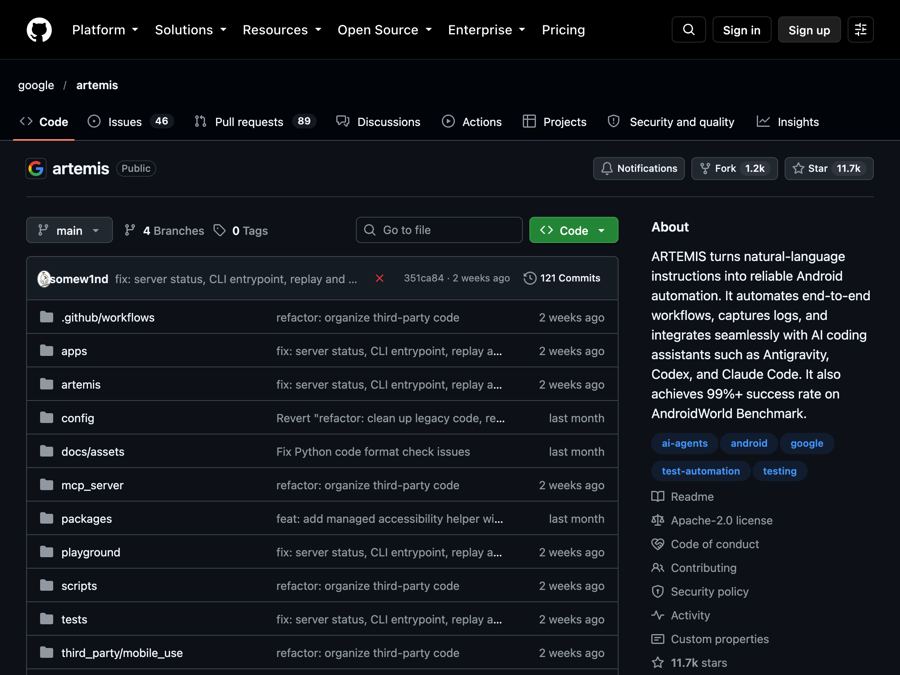The image size is (900, 675).
Task: Click the Go to file search field
Action: (x=439, y=230)
